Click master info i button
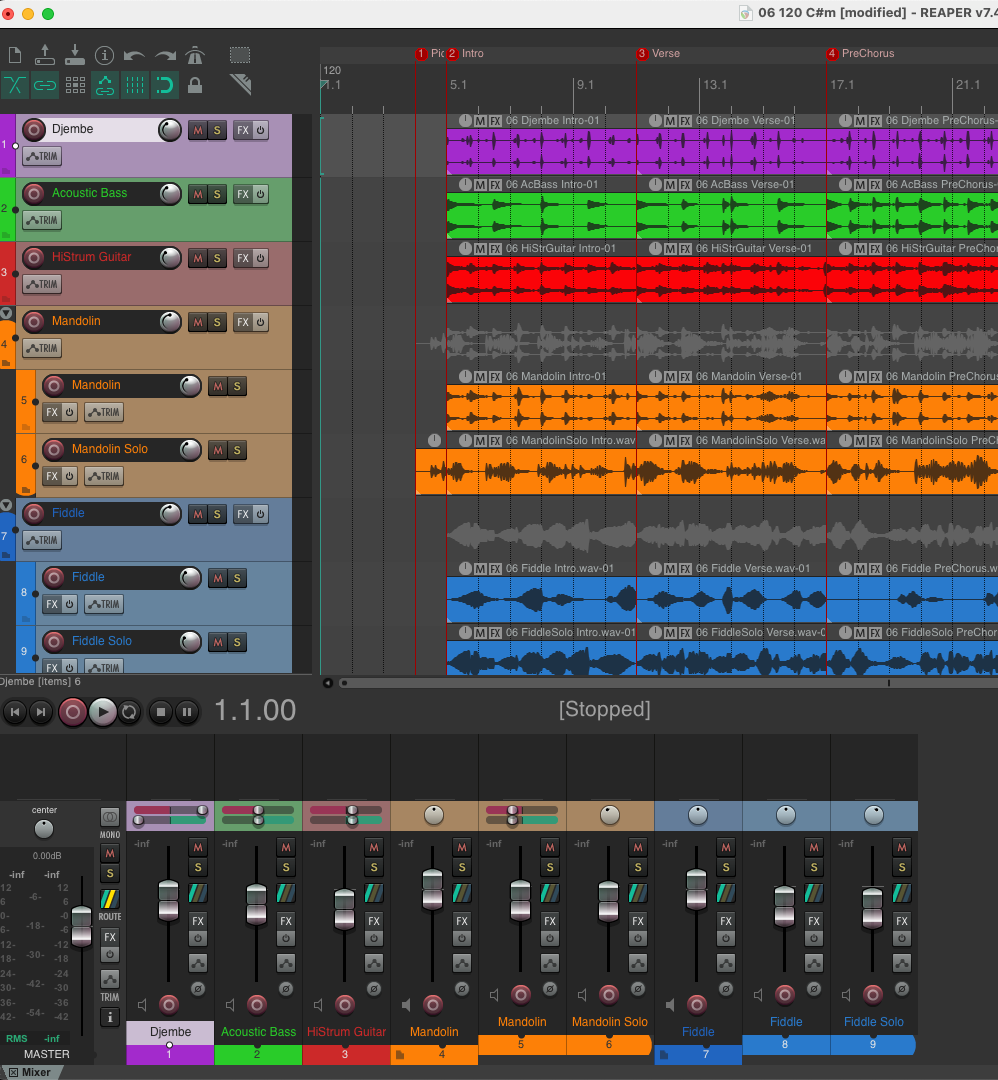Screen dimensions: 998x1080 coord(110,1017)
